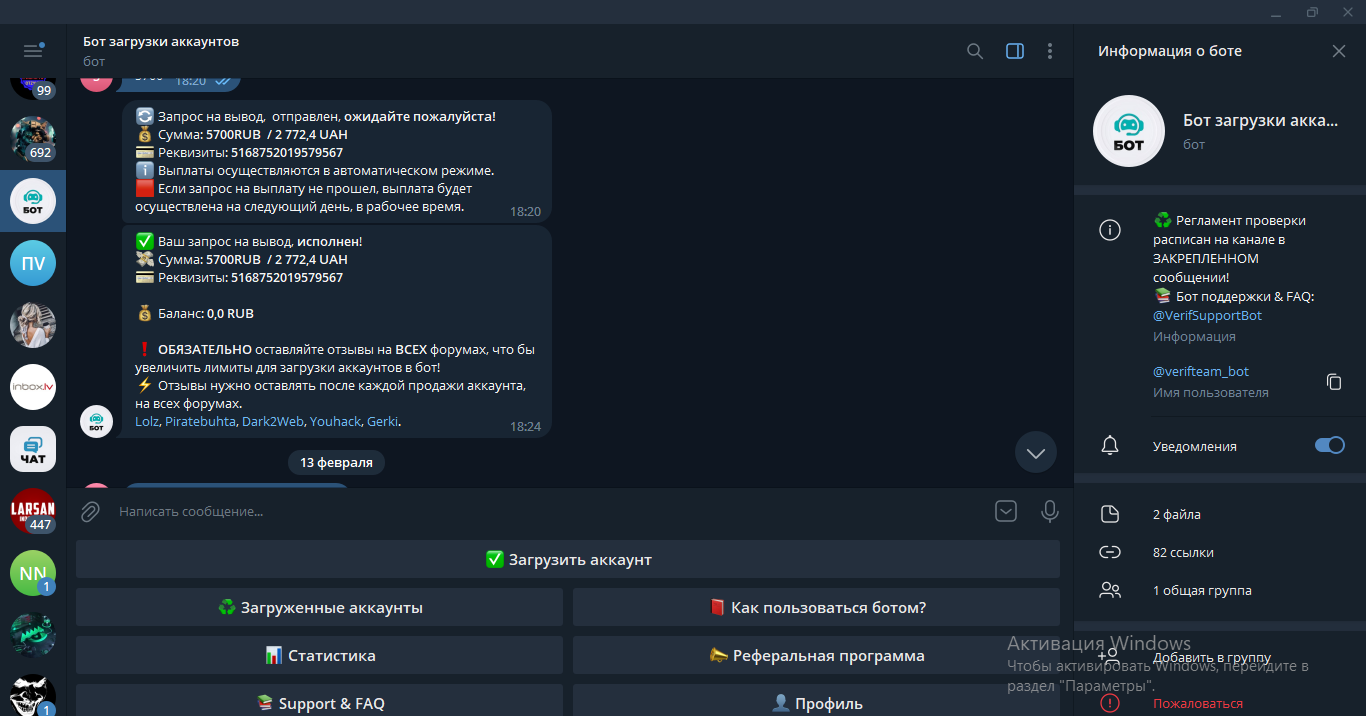The height and width of the screenshot is (716, 1366).
Task: Open the 82 ссылки shared links section
Action: pos(1183,552)
